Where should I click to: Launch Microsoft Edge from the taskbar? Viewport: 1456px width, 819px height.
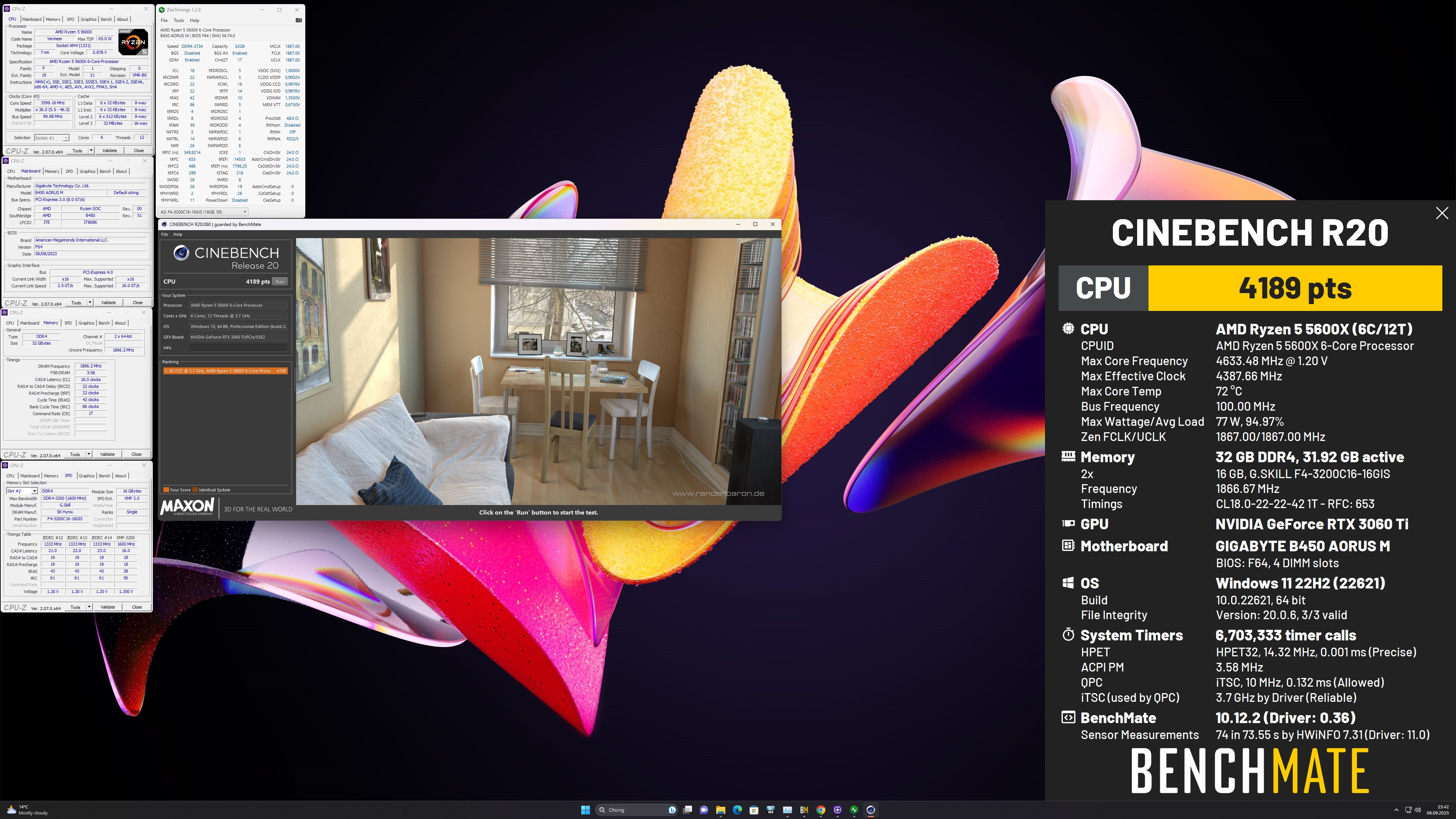[x=737, y=810]
